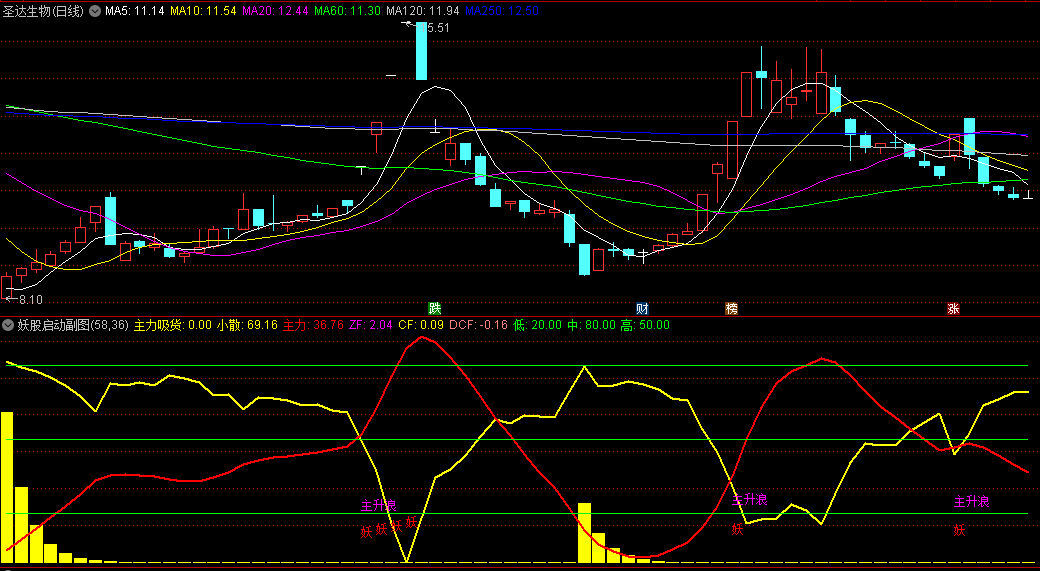Click the 妖 marker under middle 主升浪
Viewport: 1040px width, 571px height.
[x=738, y=529]
